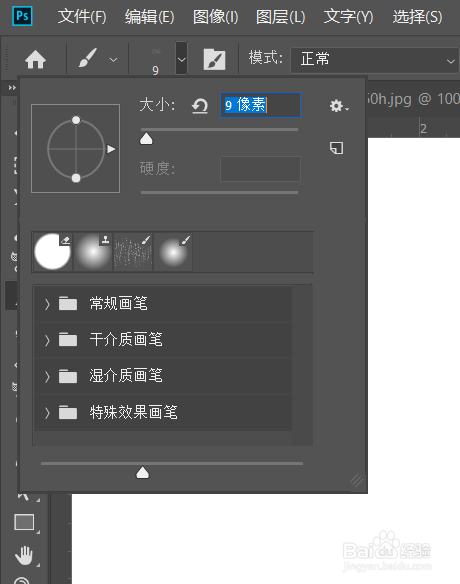This screenshot has width=460, height=584.
Task: Click the brush size 9 preview thumbnail
Action: (156, 60)
